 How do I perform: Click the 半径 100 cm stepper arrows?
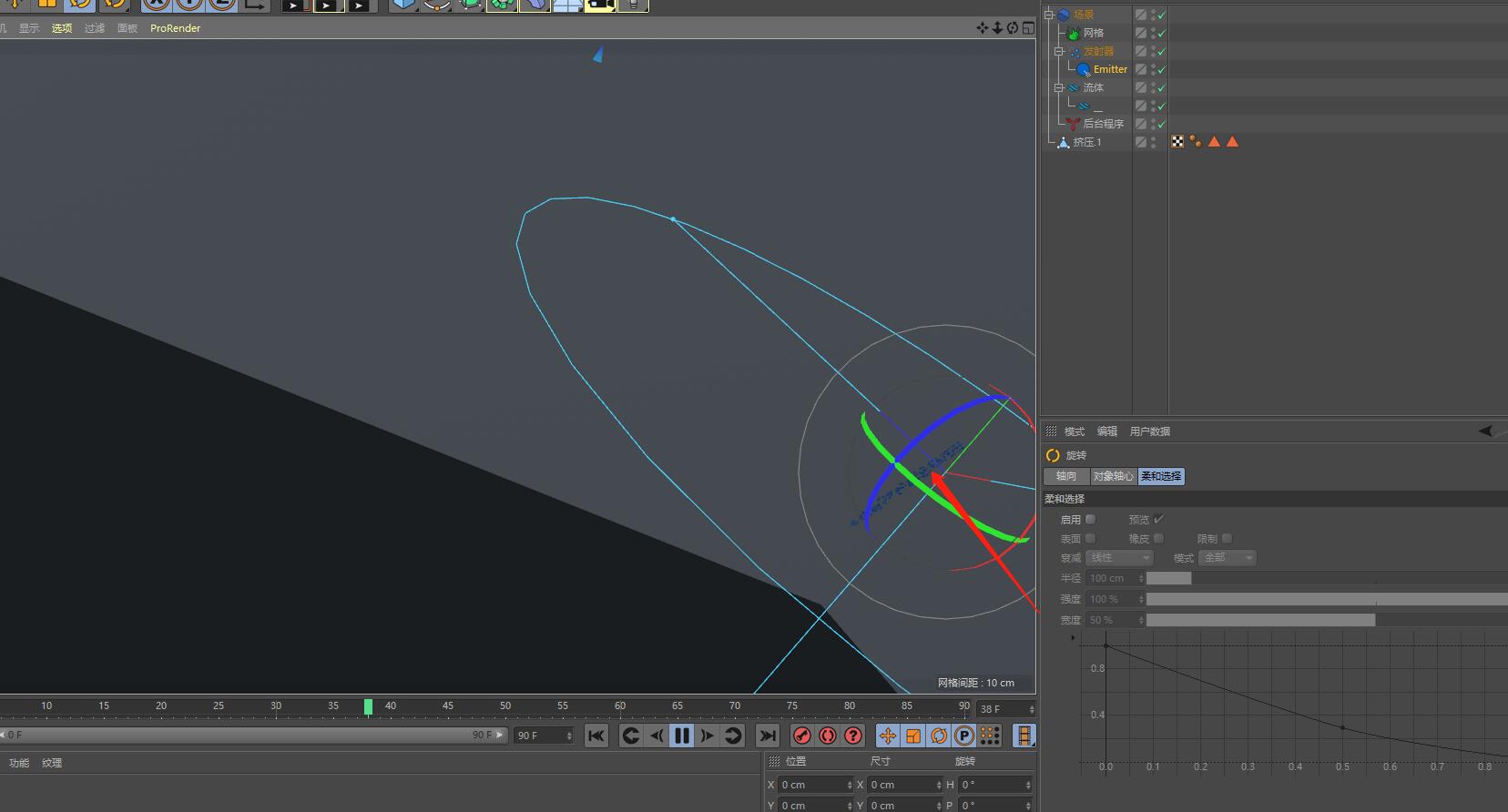[x=1140, y=578]
